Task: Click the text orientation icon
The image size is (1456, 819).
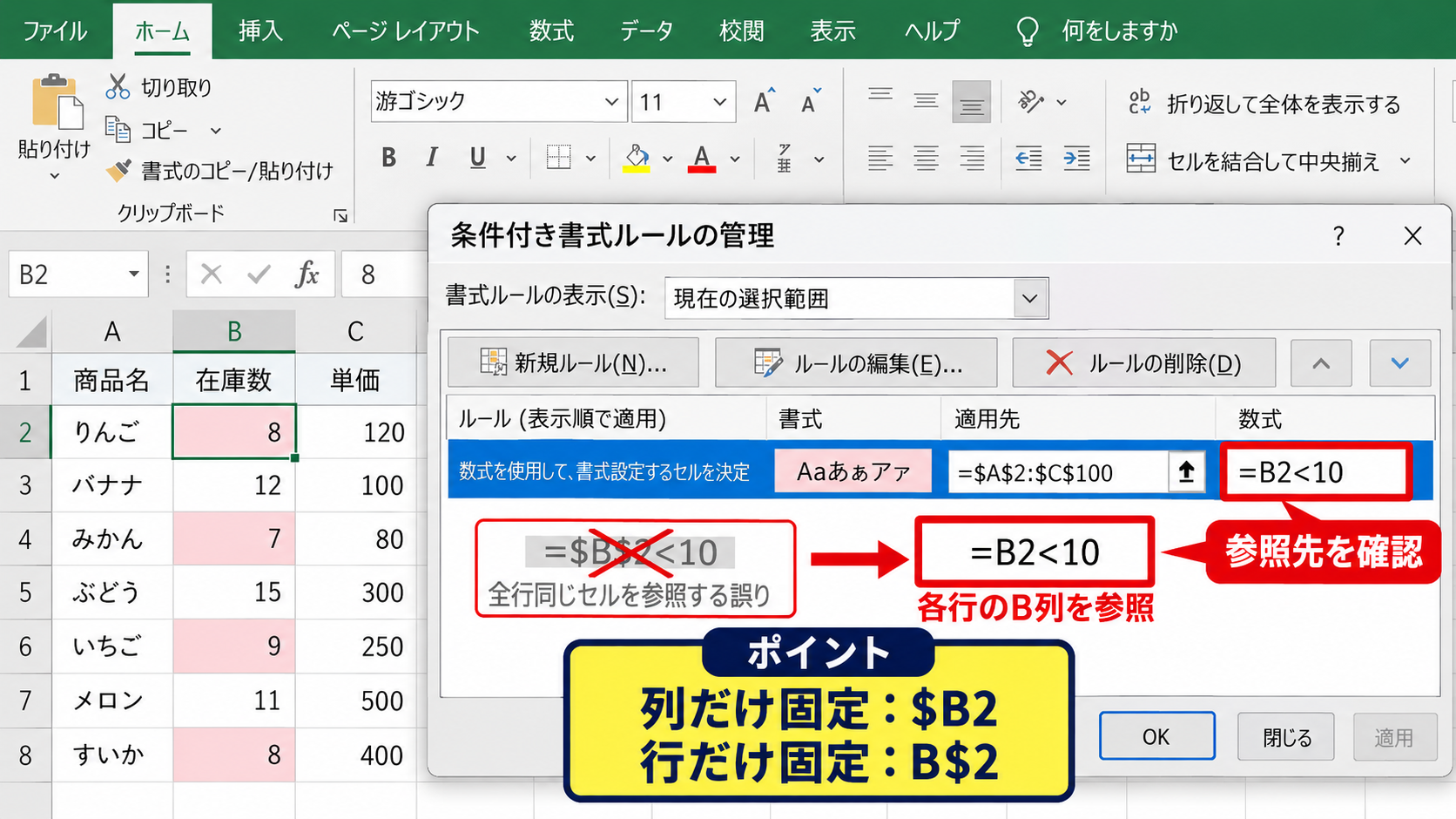Action: click(1031, 101)
